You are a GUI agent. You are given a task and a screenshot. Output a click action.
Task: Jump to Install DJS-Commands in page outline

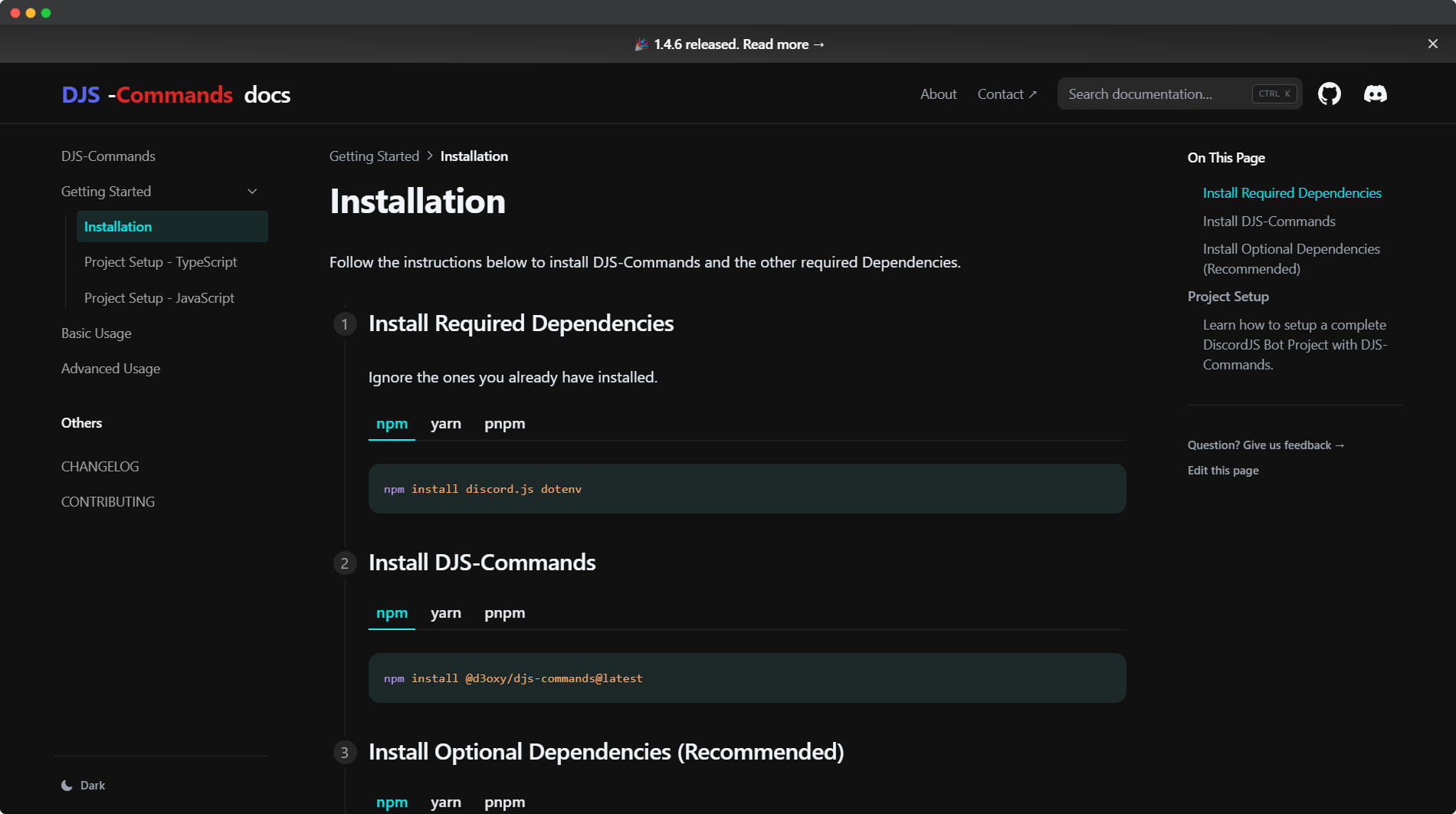pos(1269,222)
